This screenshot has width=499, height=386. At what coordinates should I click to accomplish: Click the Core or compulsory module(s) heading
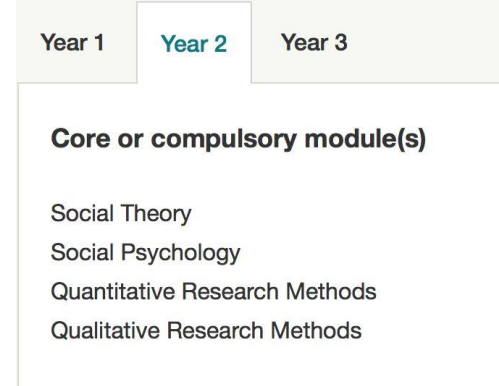238,139
